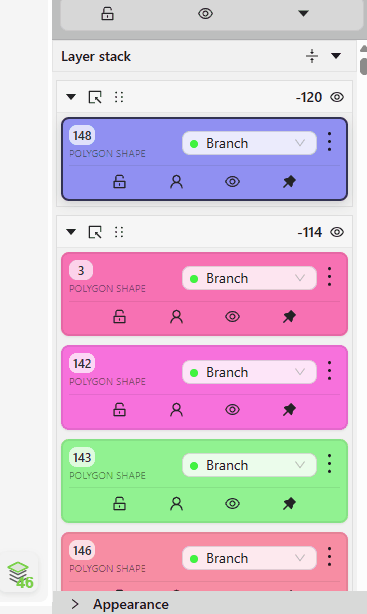Open the Branch dropdown on polygon 3

click(x=249, y=278)
